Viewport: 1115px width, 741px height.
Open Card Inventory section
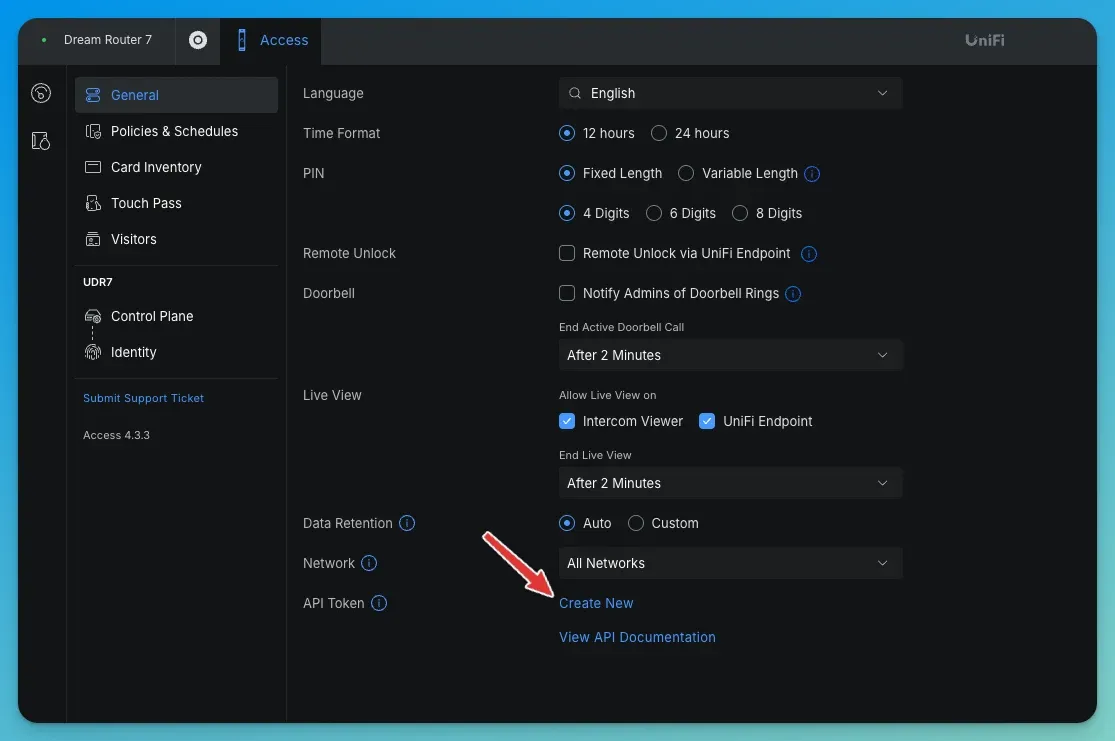176,167
